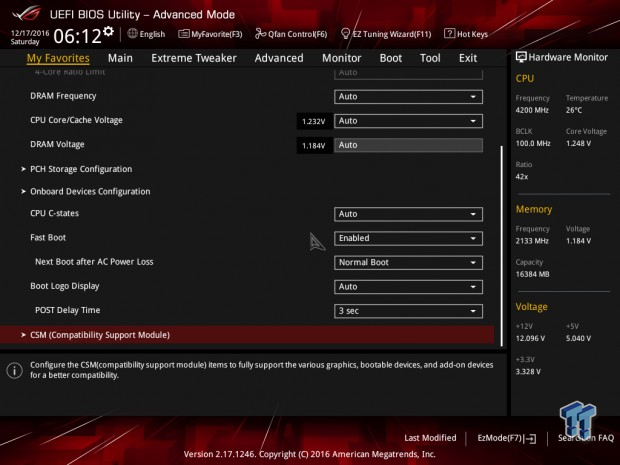Click the settings list scrollbar

(x=502, y=246)
